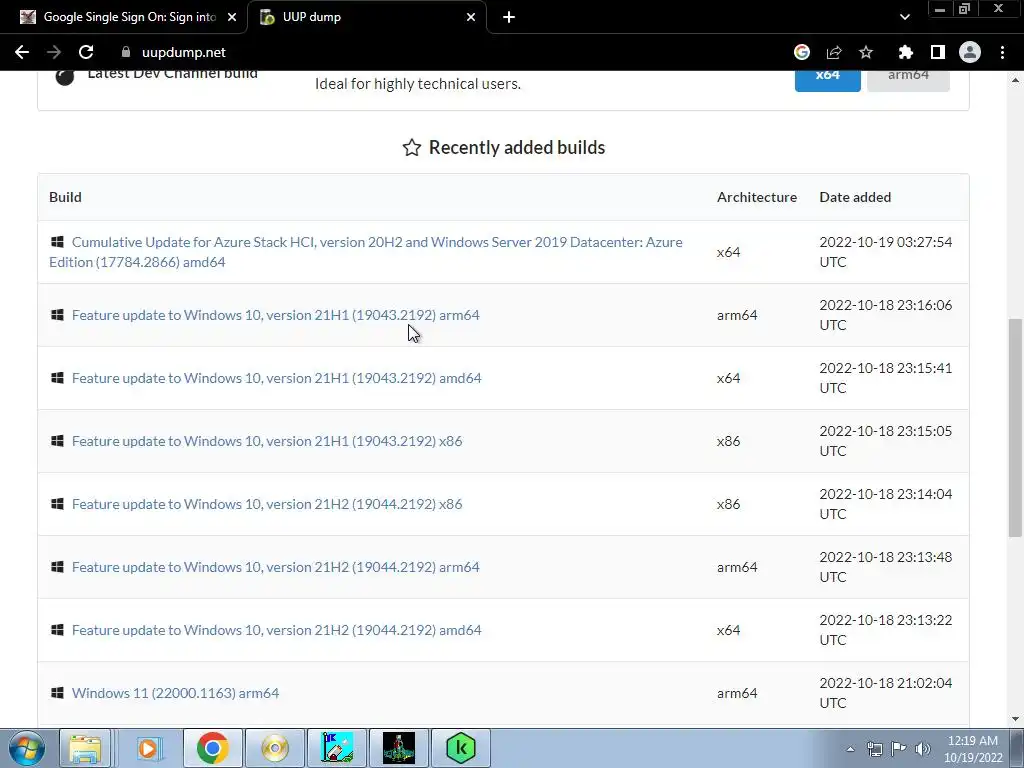Click the taskbar clock showing 12:19 AM

[972, 749]
